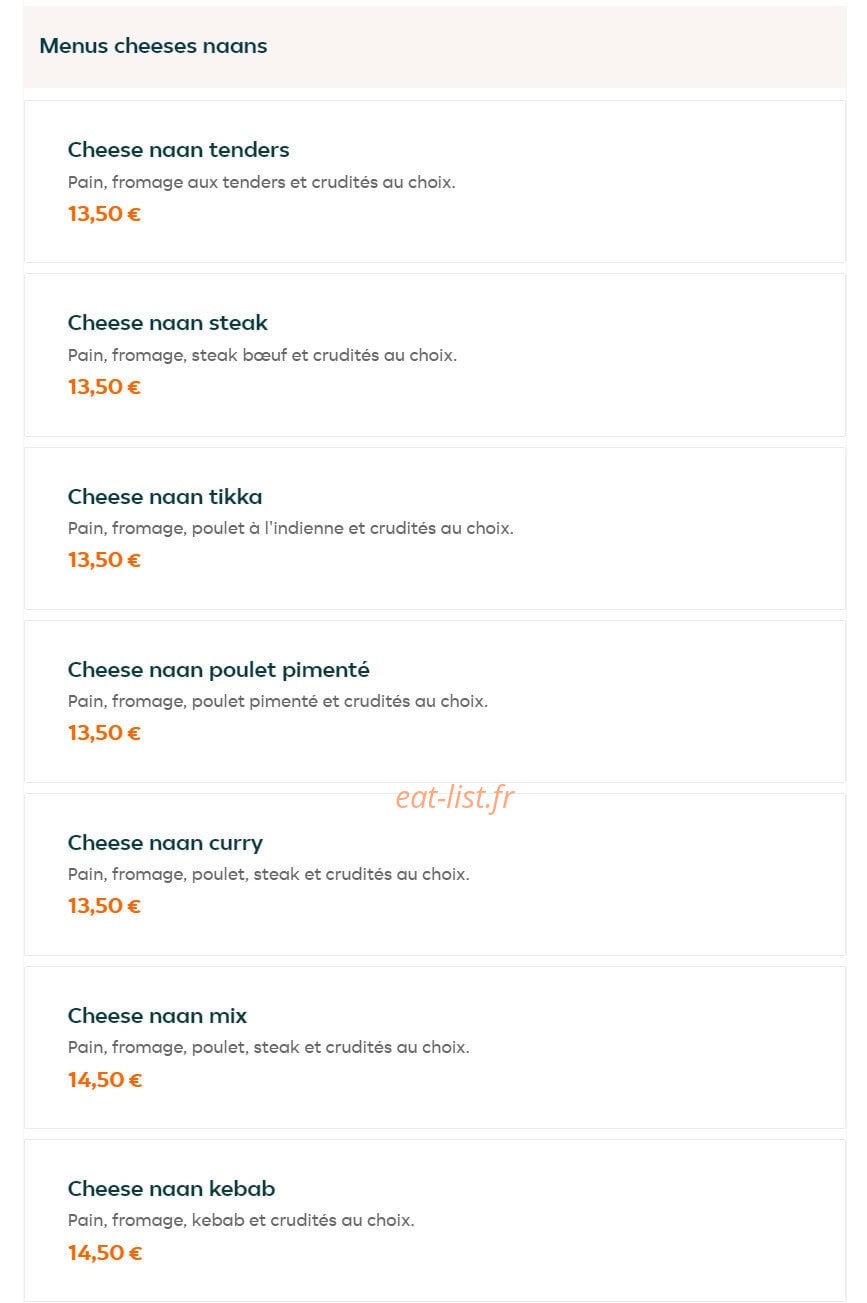This screenshot has height=1303, width=867.
Task: Click the poulet pimenté description line
Action: [x=278, y=701]
